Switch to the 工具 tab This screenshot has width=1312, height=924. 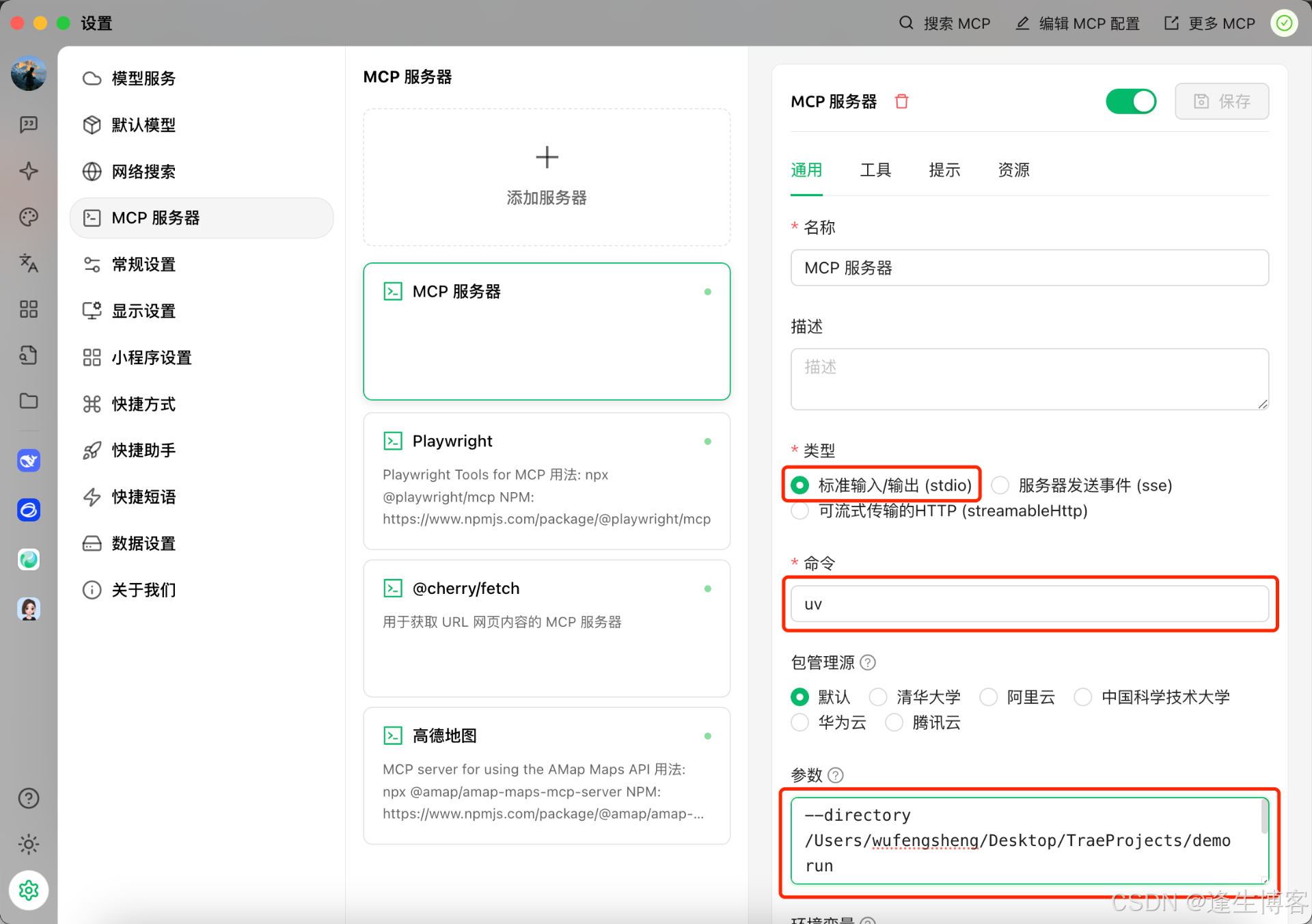(875, 170)
